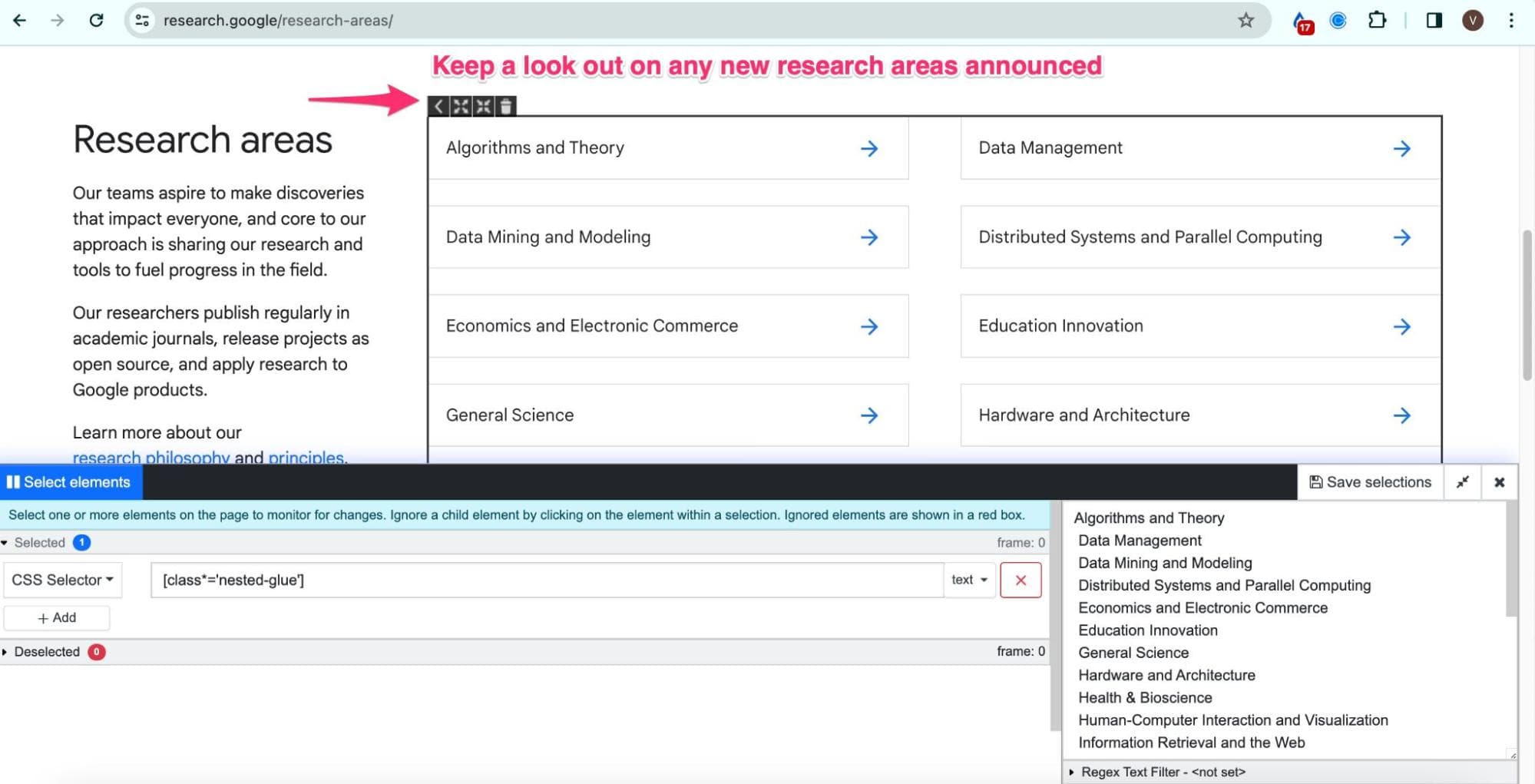The image size is (1535, 784).
Task: Remove the selector with the red X button
Action: [1021, 580]
